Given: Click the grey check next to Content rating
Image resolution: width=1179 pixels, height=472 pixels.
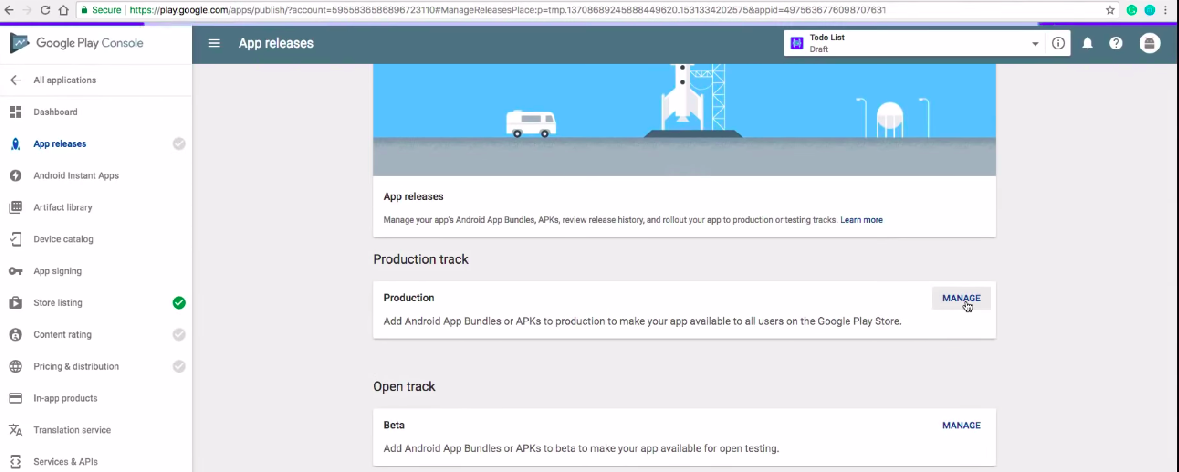Looking at the screenshot, I should pos(179,335).
